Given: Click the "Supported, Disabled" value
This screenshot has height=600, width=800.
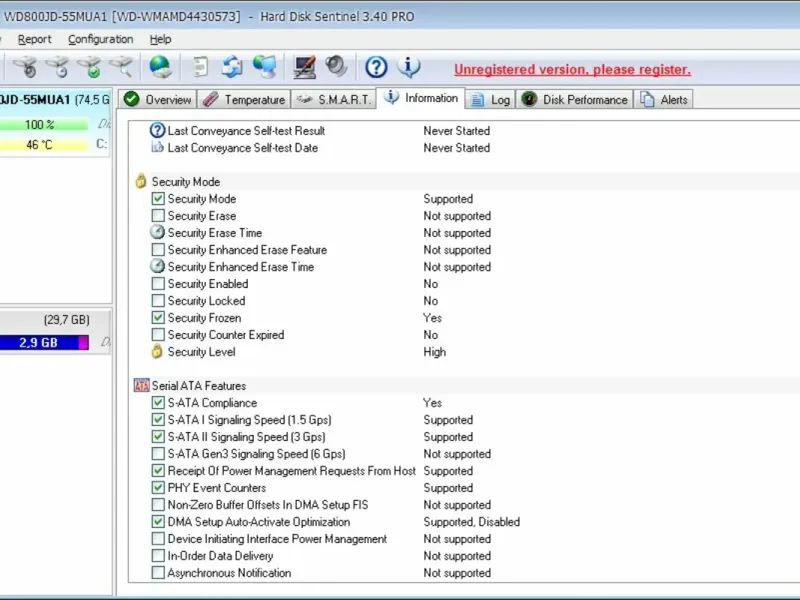Looking at the screenshot, I should click(x=471, y=522).
